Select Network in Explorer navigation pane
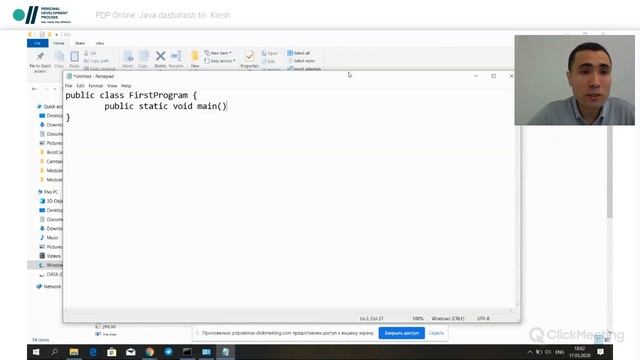 point(49,287)
